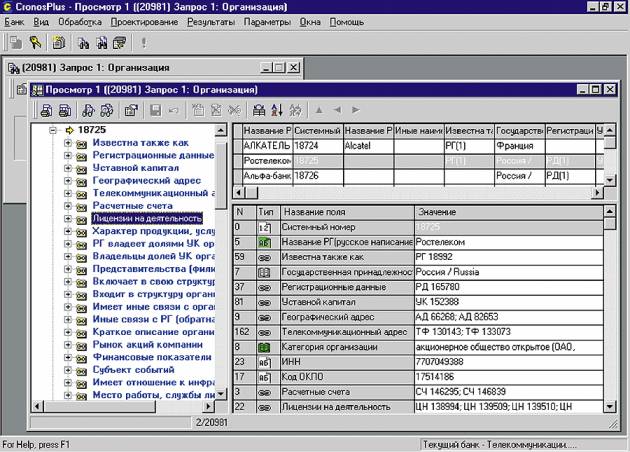Click the form window icon beside main toolbar binoculars

(x=119, y=43)
